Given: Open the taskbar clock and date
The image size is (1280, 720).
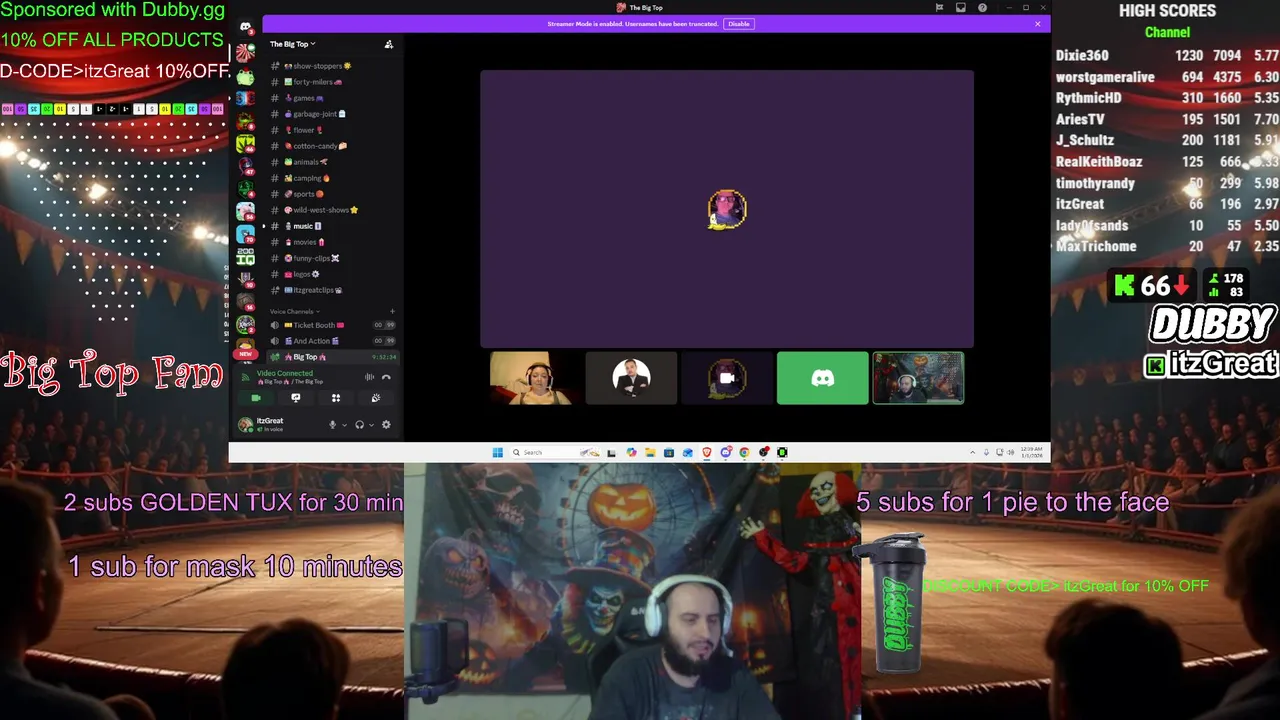Looking at the screenshot, I should (x=1032, y=452).
